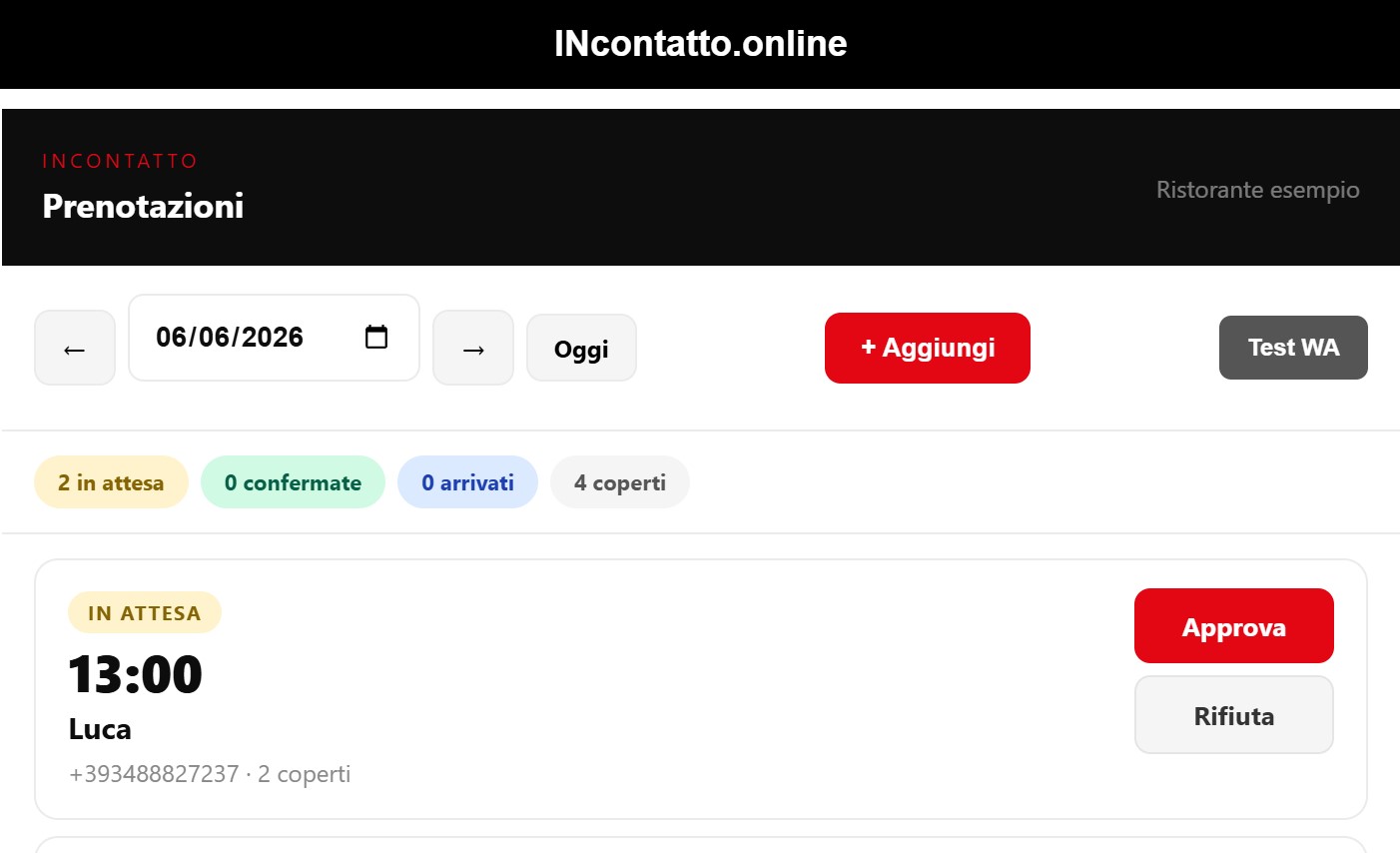Click the INcontatto.online site title
Screen dimensions: 1400x853
(x=700, y=43)
